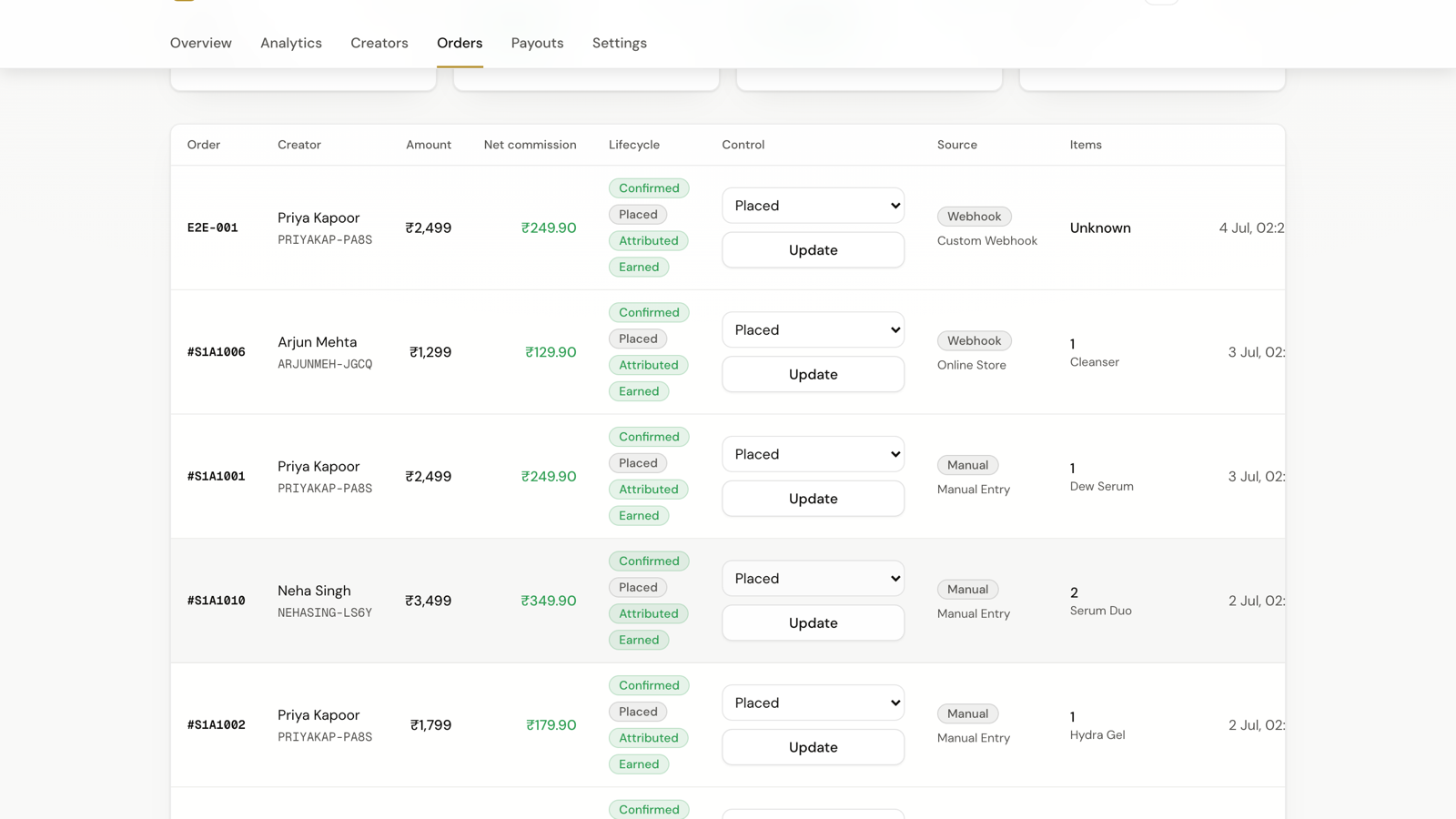
Task: Click creator code ARJUNMEH-JGCQ
Action: 325,364
